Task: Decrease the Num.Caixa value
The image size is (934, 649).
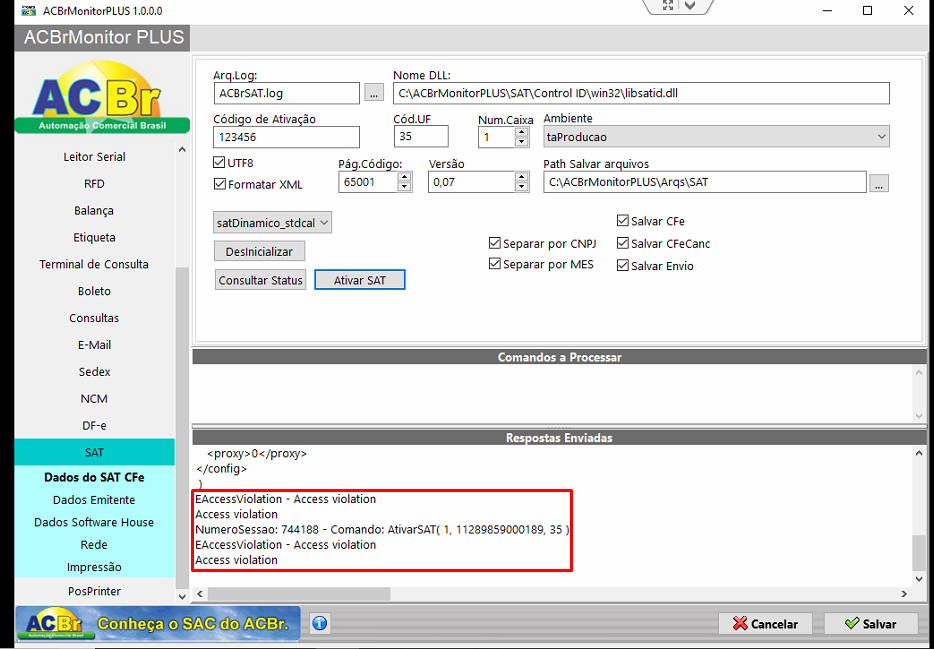Action: pos(522,142)
